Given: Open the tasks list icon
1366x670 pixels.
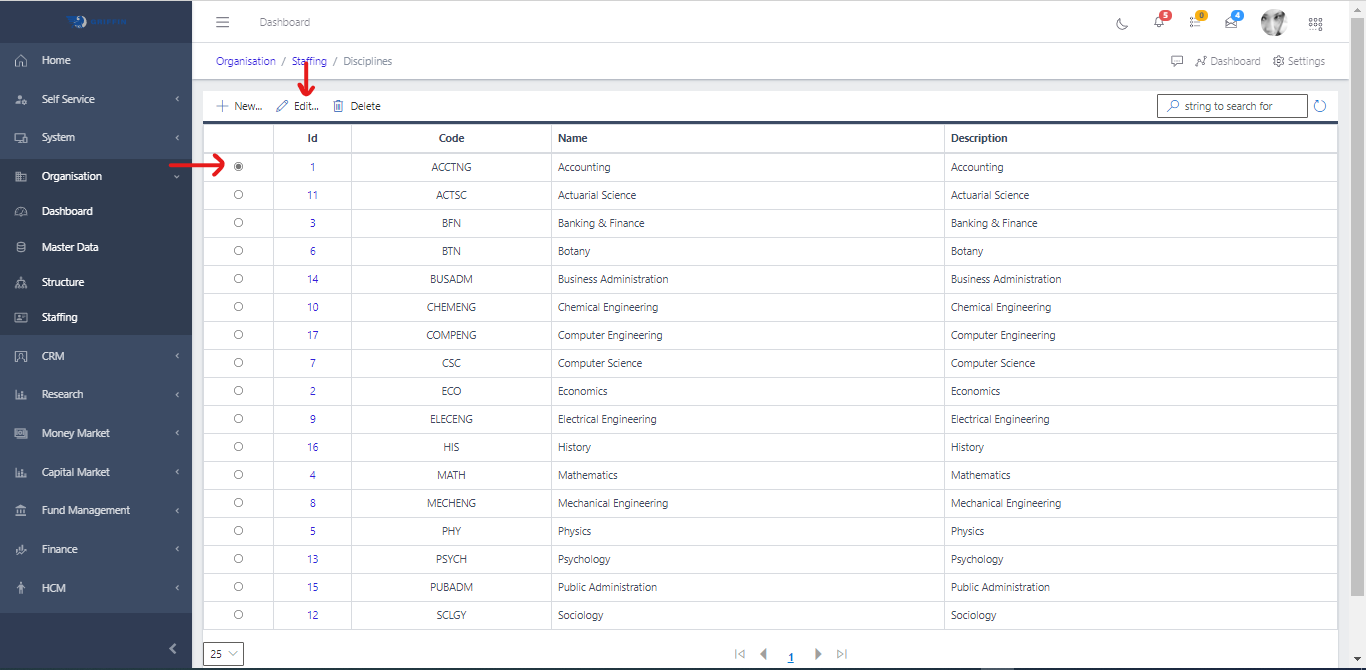Looking at the screenshot, I should point(1195,22).
